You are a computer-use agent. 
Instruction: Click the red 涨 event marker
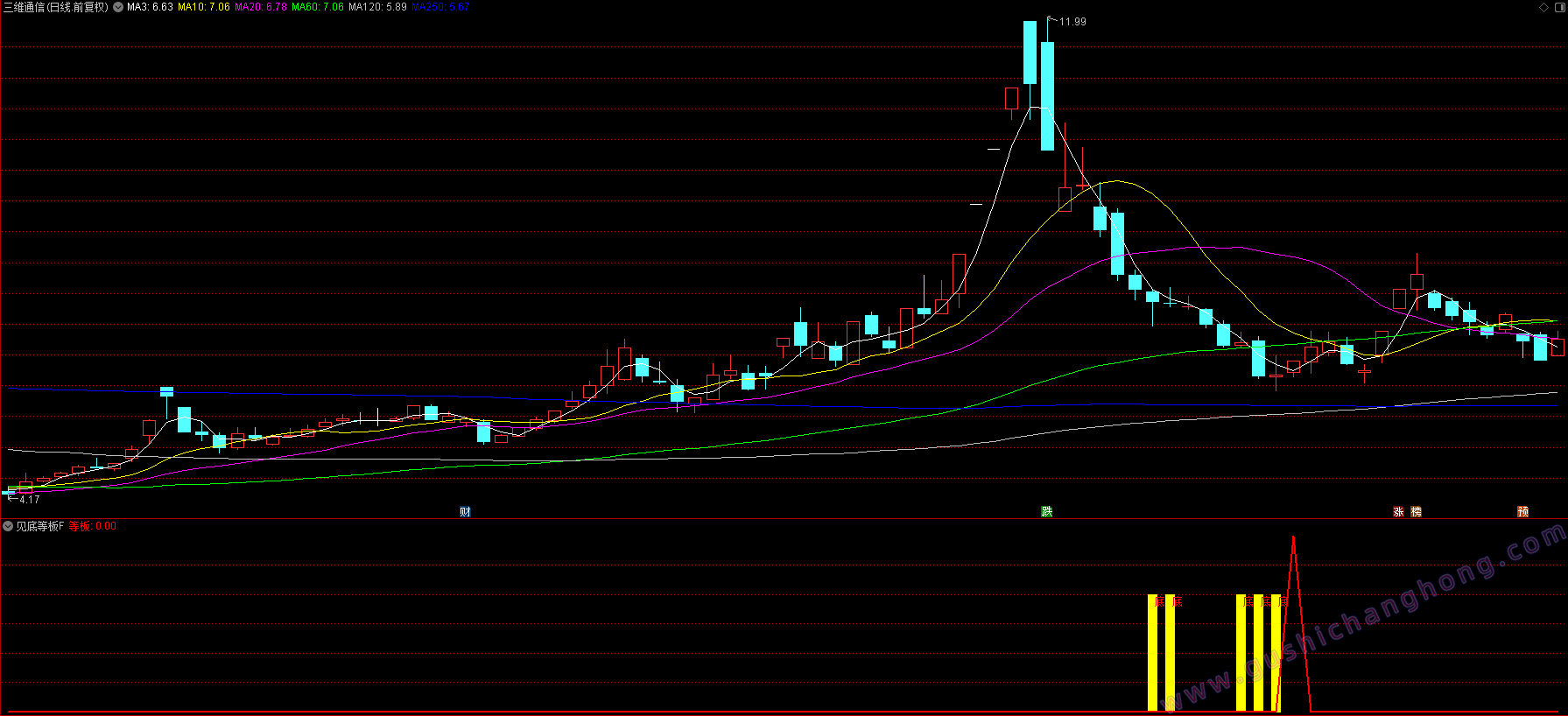[x=1398, y=512]
